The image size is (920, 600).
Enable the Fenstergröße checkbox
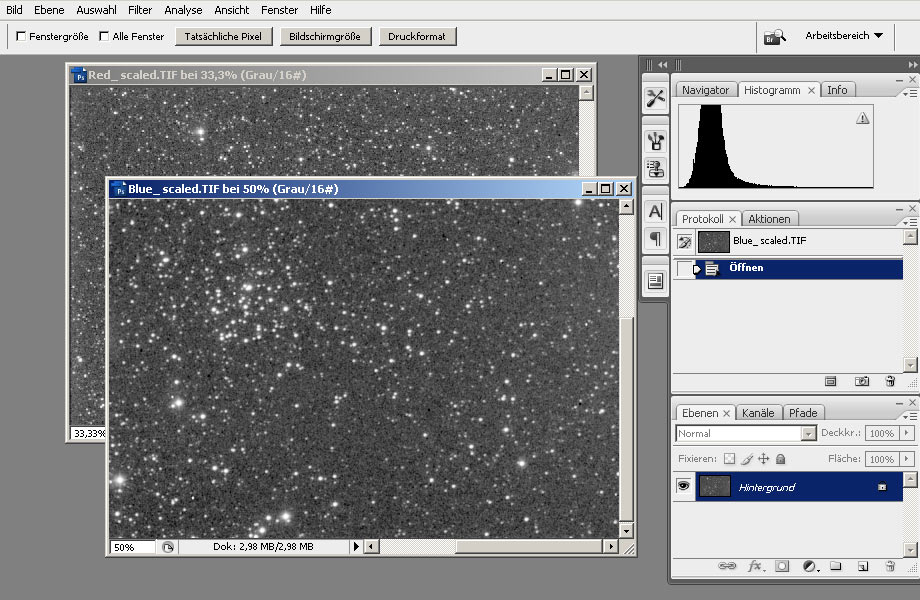tap(21, 37)
